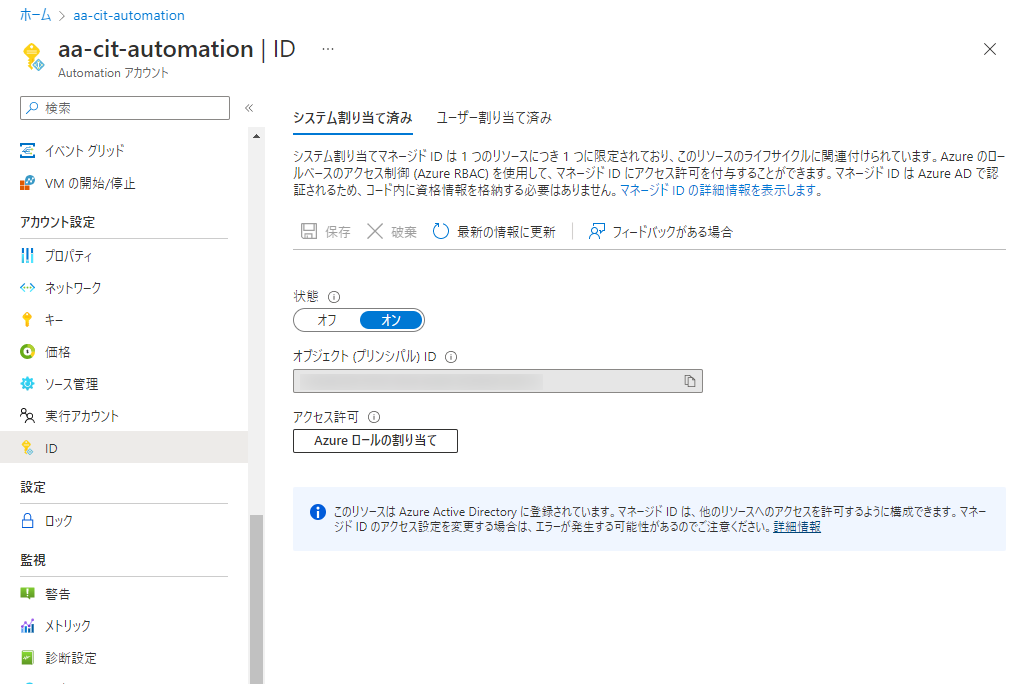Copy the オブジェクト (プリンシパル) ID value
The image size is (1023, 684).
click(x=689, y=380)
